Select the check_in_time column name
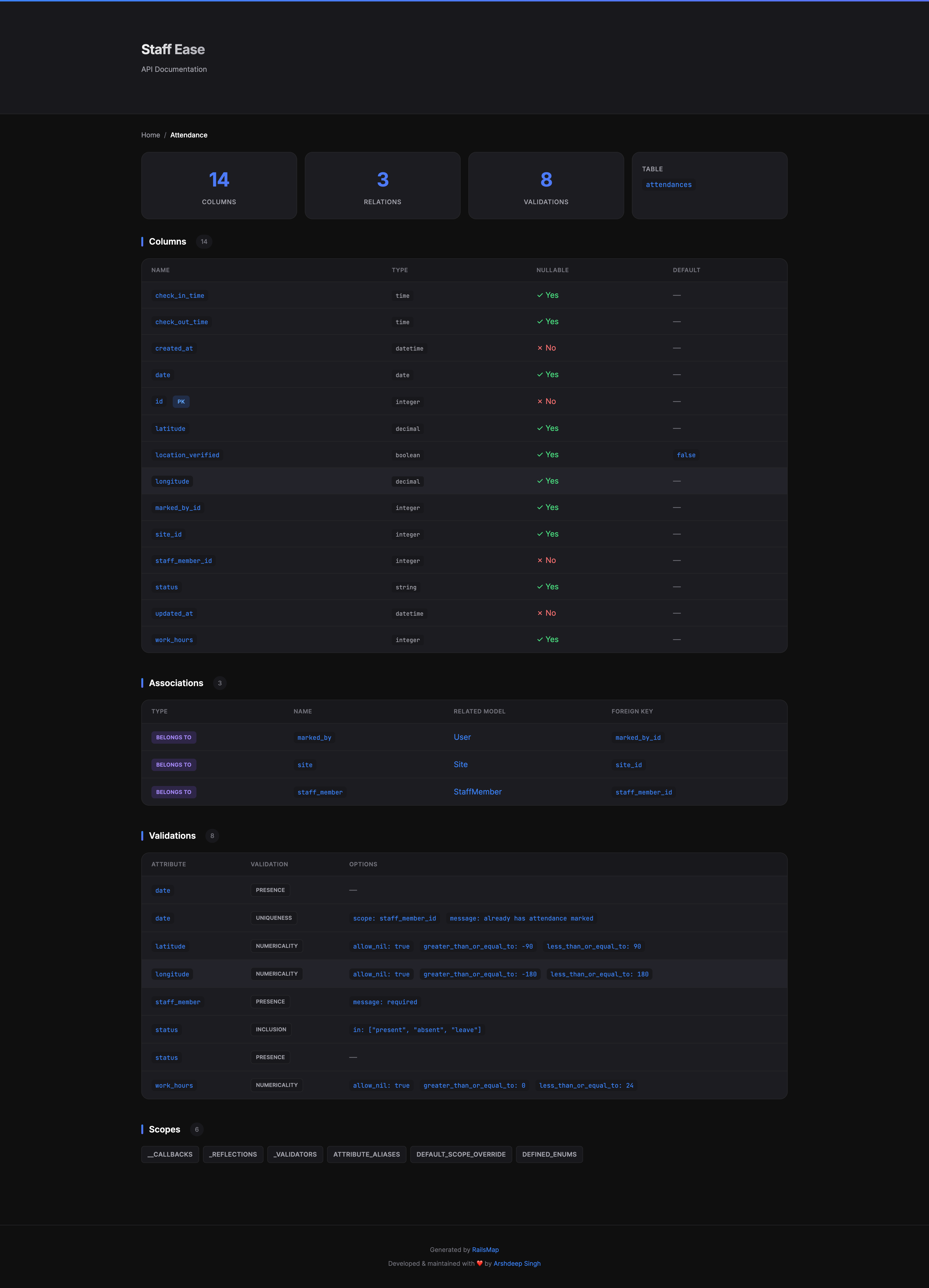Screen dimensions: 929x1288 (180, 295)
